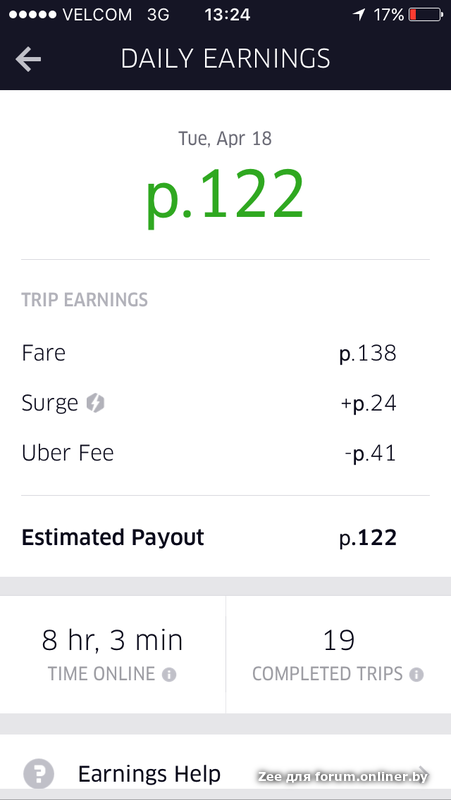Tap the 8 hr, 3 min time panel

(112, 655)
